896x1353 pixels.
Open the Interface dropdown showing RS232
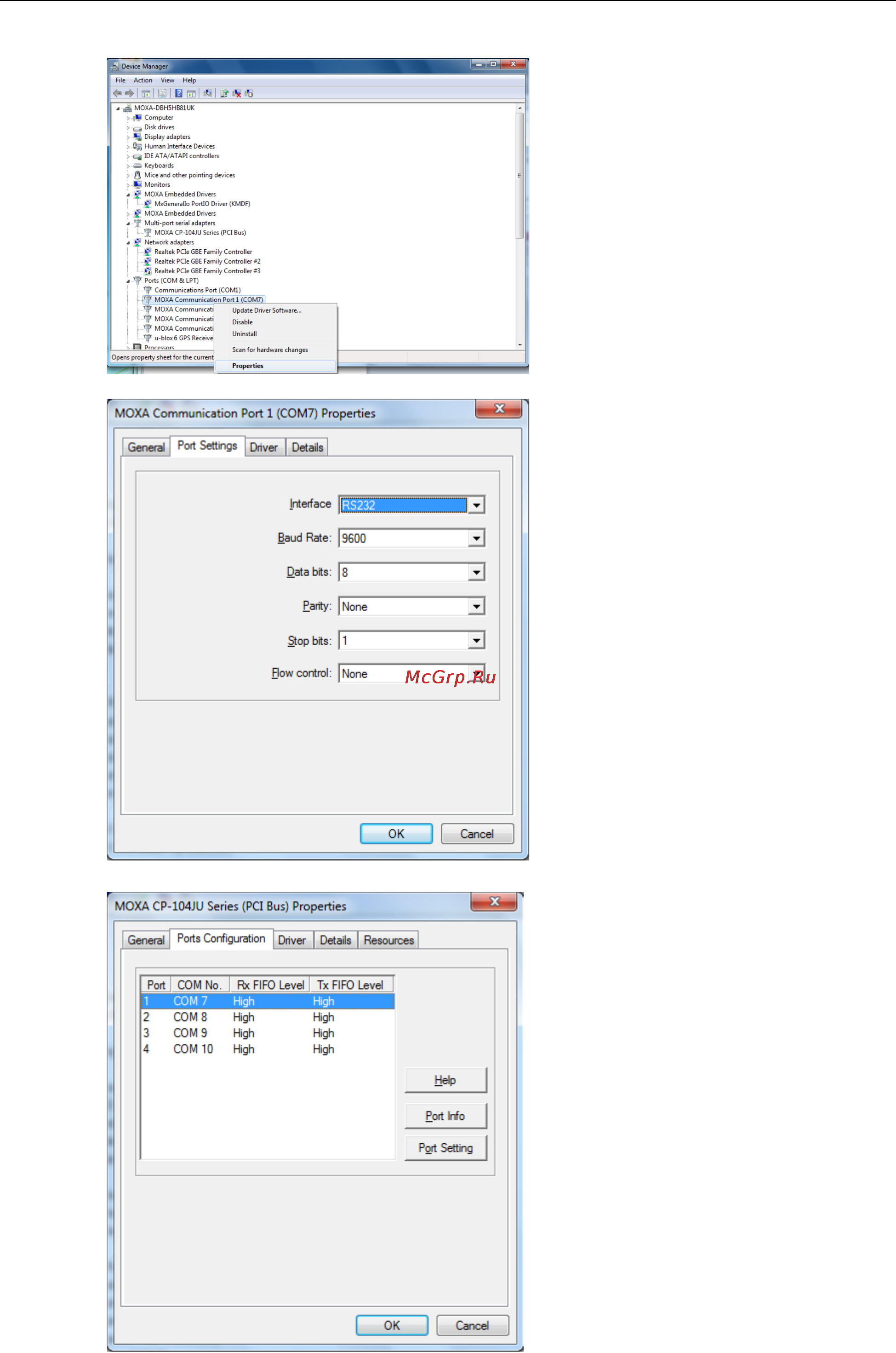[476, 505]
